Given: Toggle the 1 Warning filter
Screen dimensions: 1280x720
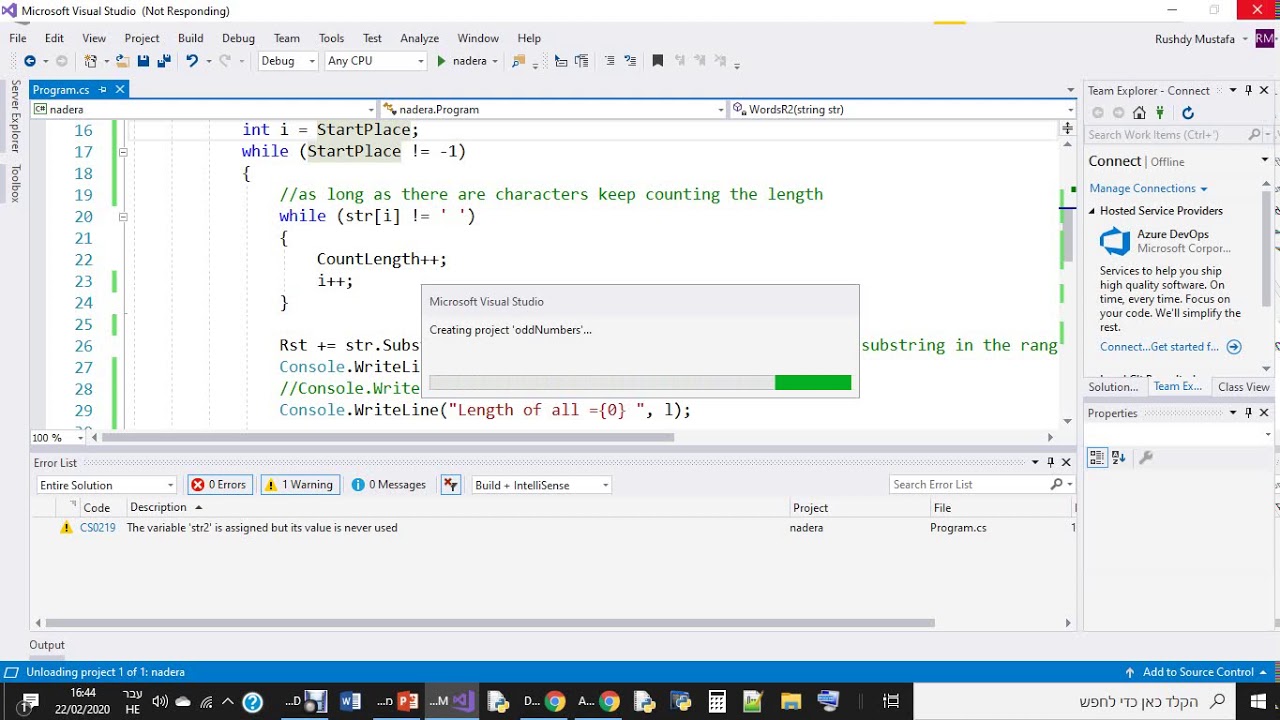Looking at the screenshot, I should pos(299,485).
